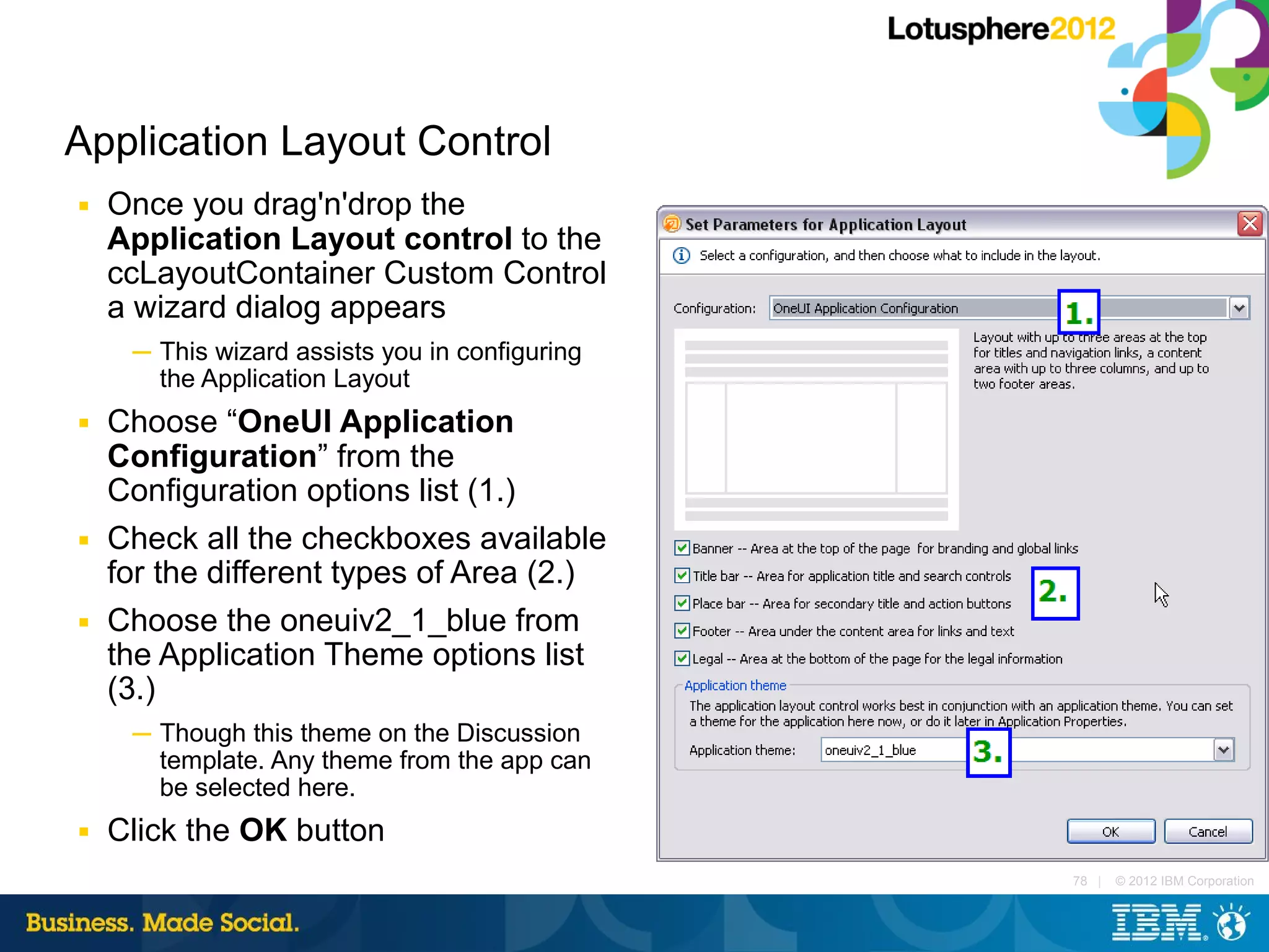1269x952 pixels.
Task: Click the OK button
Action: (x=1110, y=832)
